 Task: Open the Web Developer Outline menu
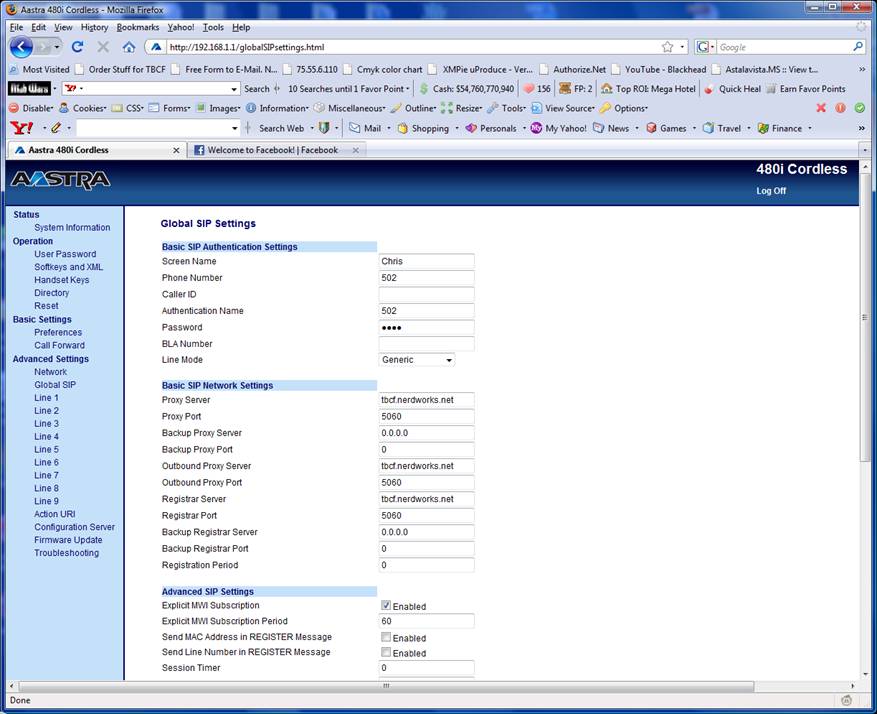(413, 108)
